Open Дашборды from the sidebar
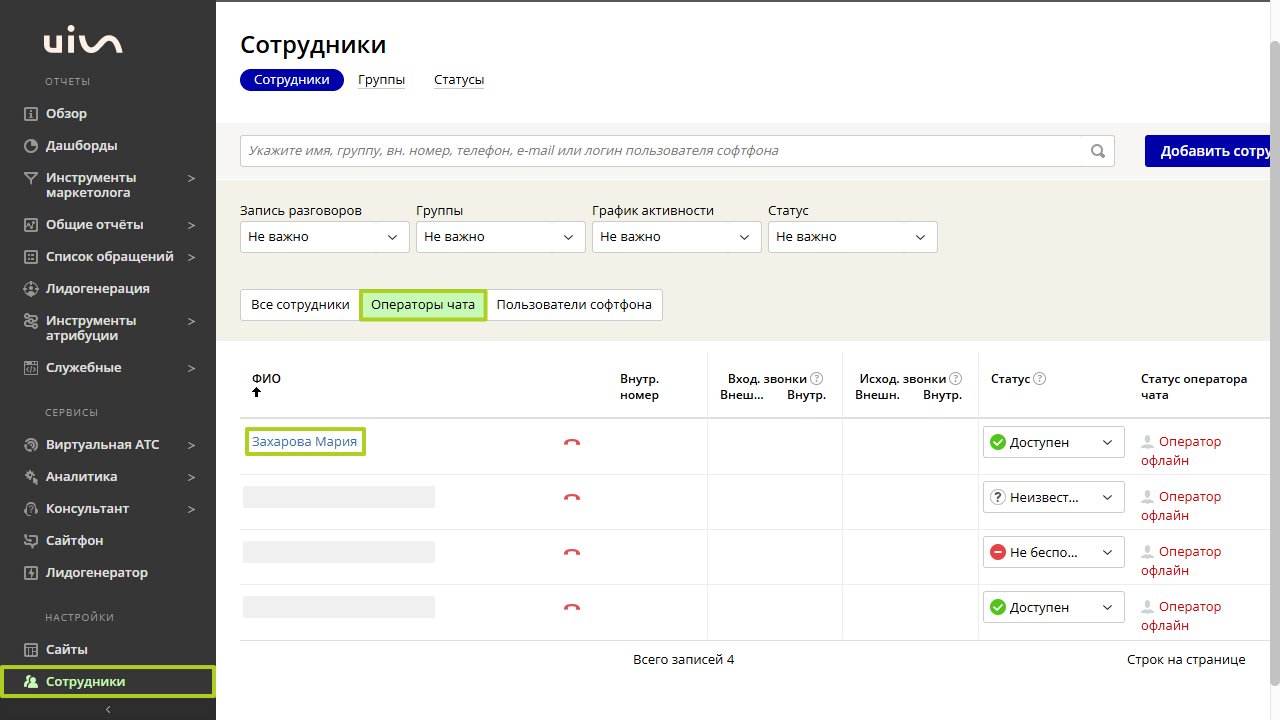The image size is (1280, 720). [x=81, y=146]
